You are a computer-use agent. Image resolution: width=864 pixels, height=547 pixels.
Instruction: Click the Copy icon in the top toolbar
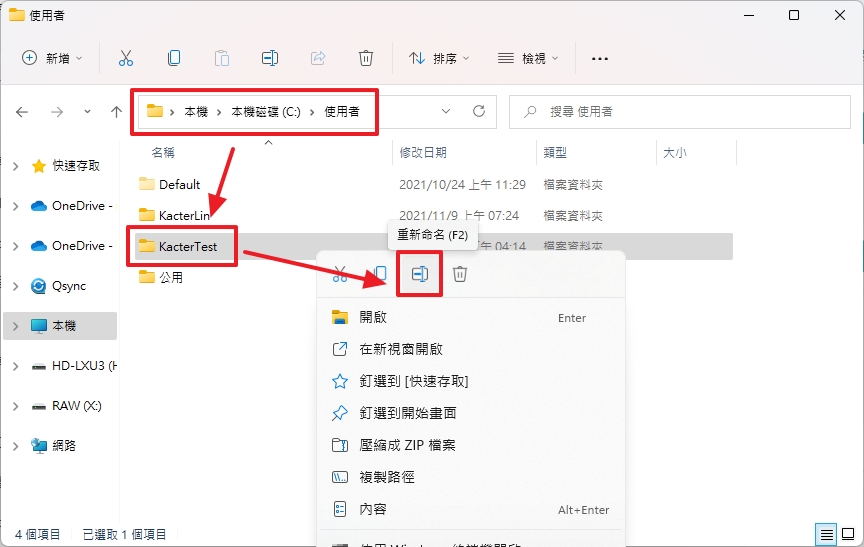click(x=174, y=58)
